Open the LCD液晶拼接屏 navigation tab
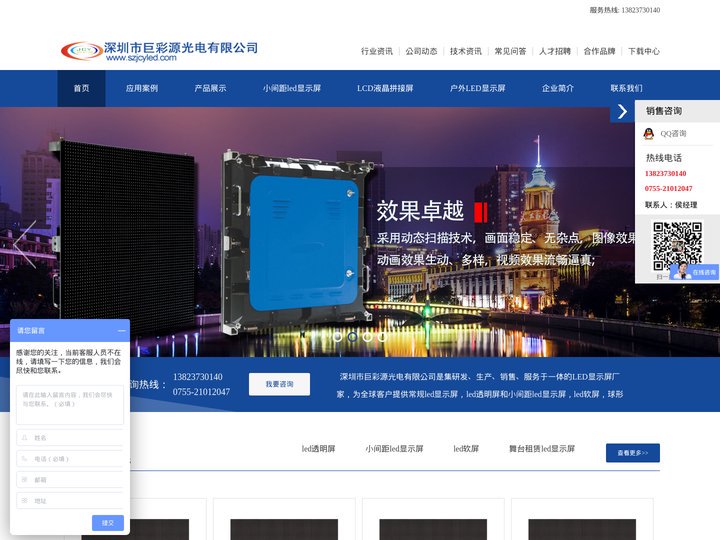 click(x=385, y=88)
